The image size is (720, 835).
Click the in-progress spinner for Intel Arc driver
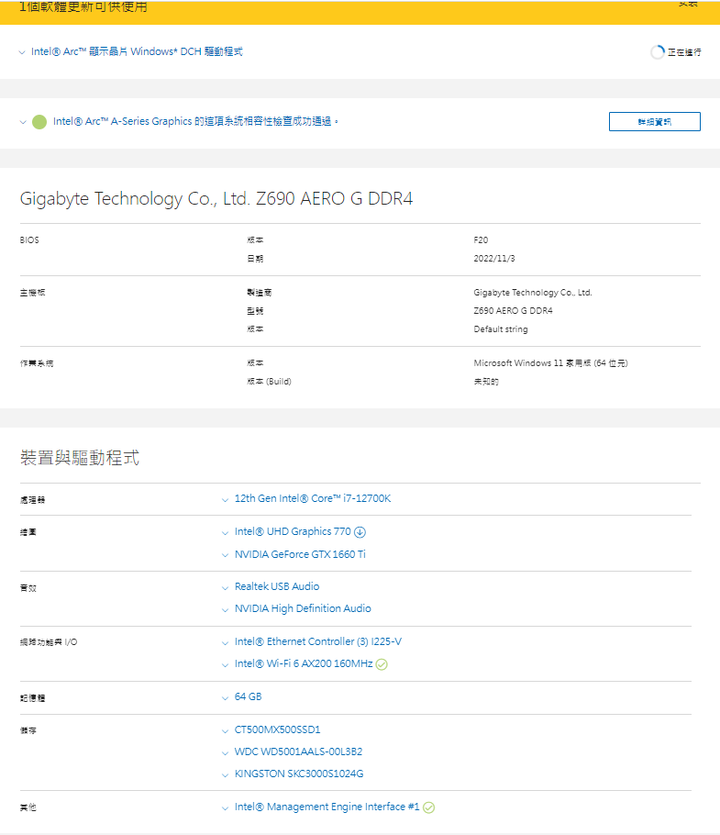click(658, 52)
